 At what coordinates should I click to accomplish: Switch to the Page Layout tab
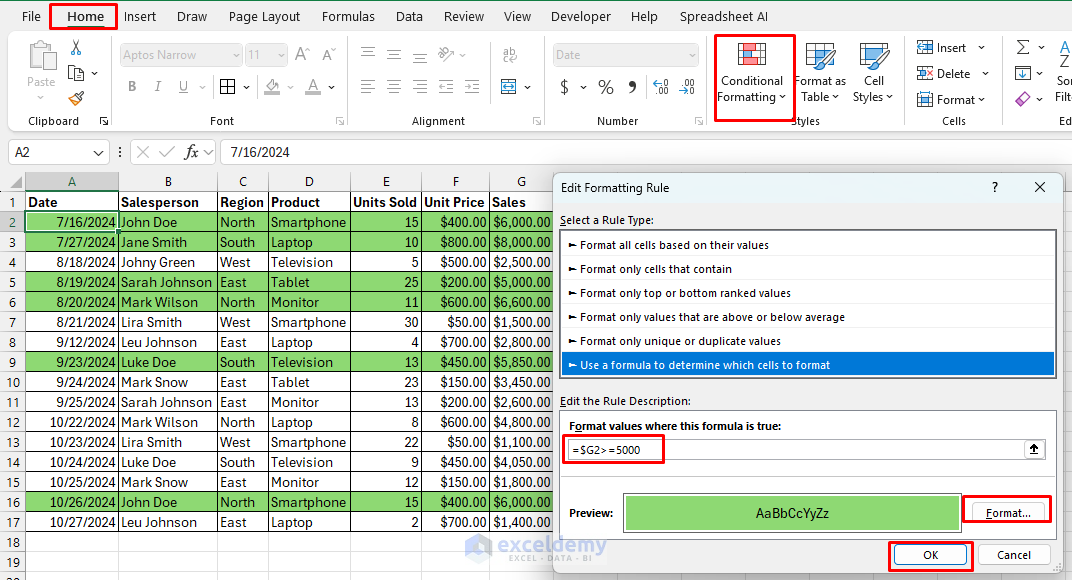(x=264, y=16)
